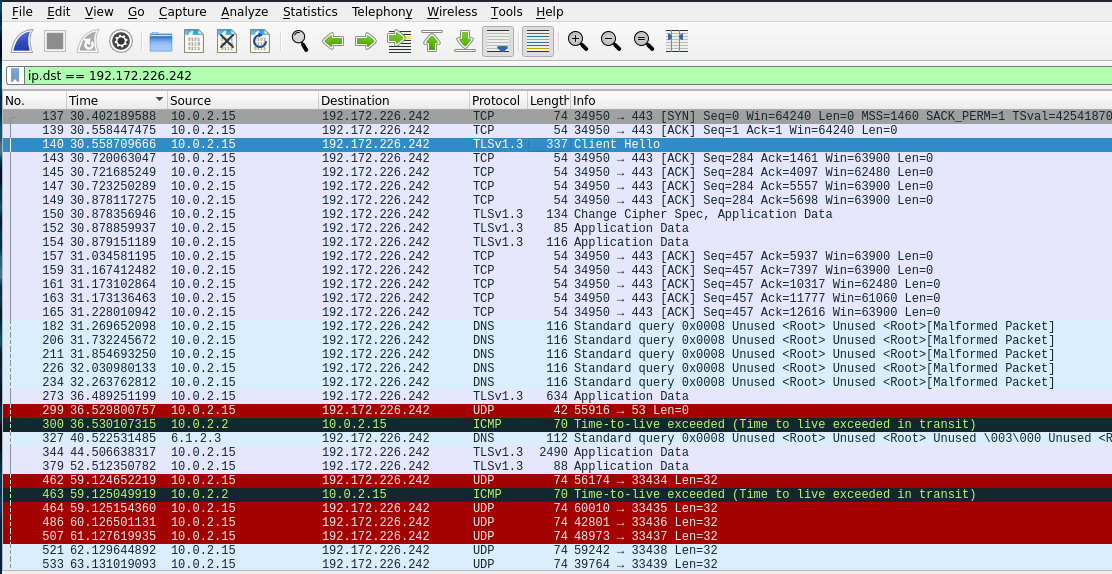Select packet 150 Change Cipher Spec row
1112x574 pixels.
[x=556, y=214]
